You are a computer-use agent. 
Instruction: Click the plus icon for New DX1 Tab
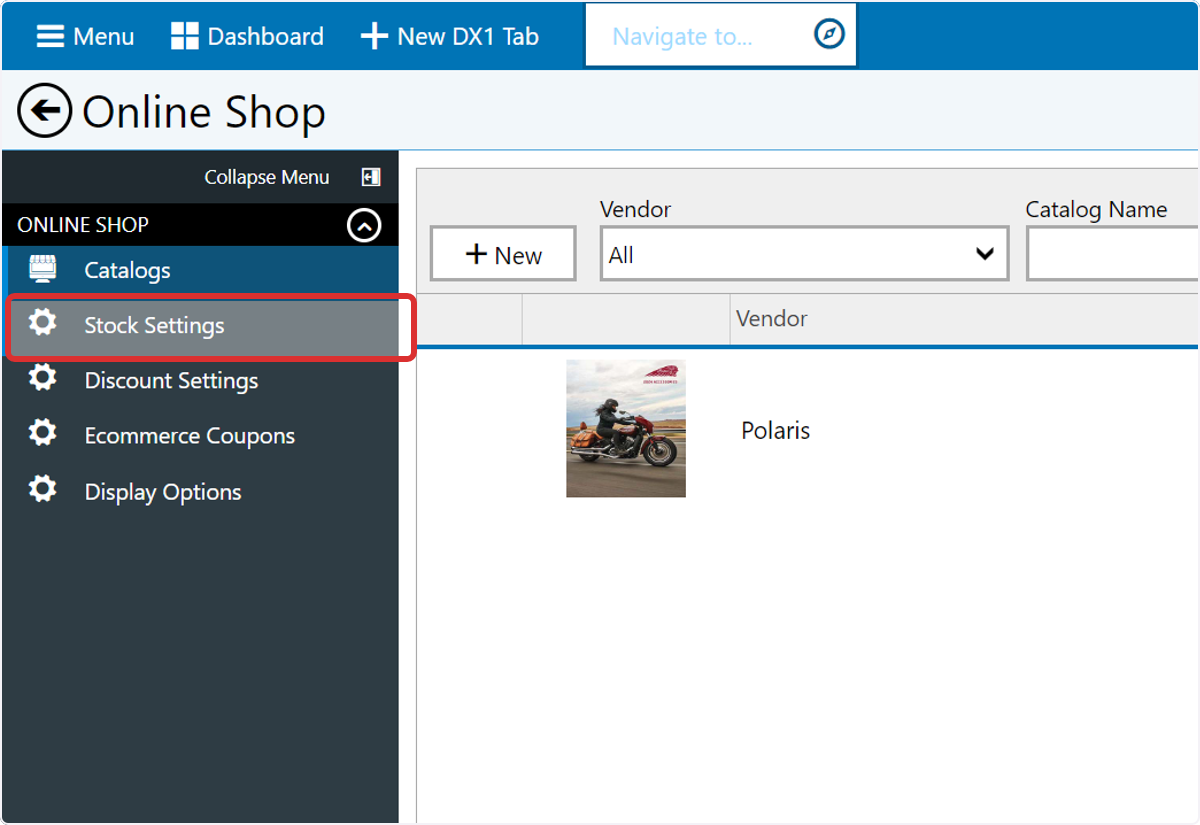coord(374,37)
